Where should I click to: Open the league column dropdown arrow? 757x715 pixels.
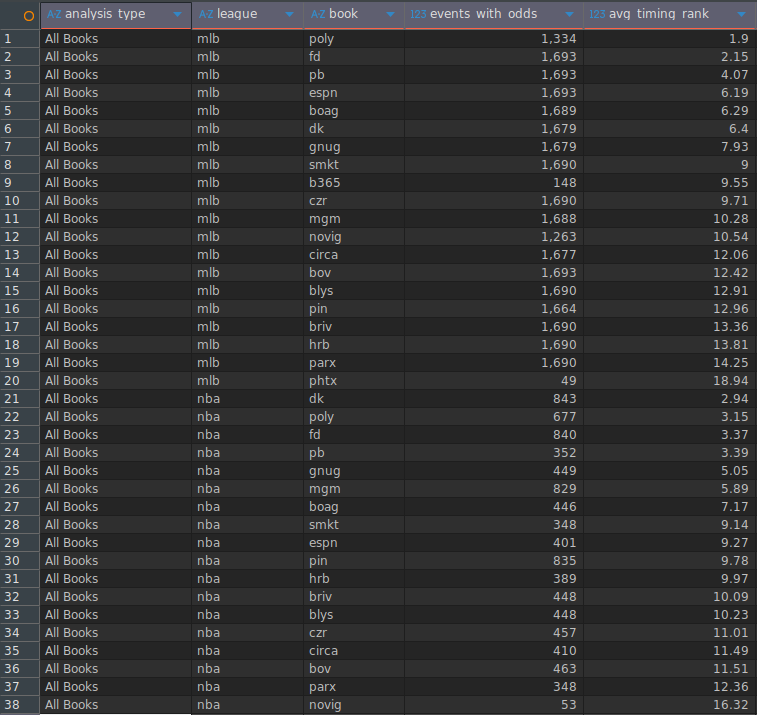click(x=290, y=15)
